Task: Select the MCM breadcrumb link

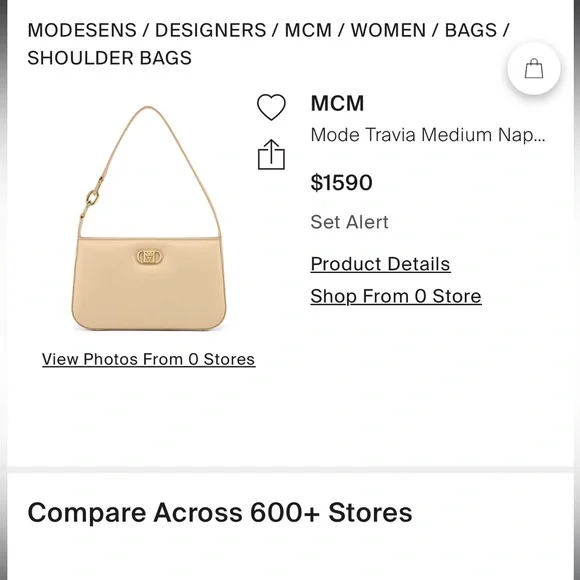Action: click(x=308, y=30)
